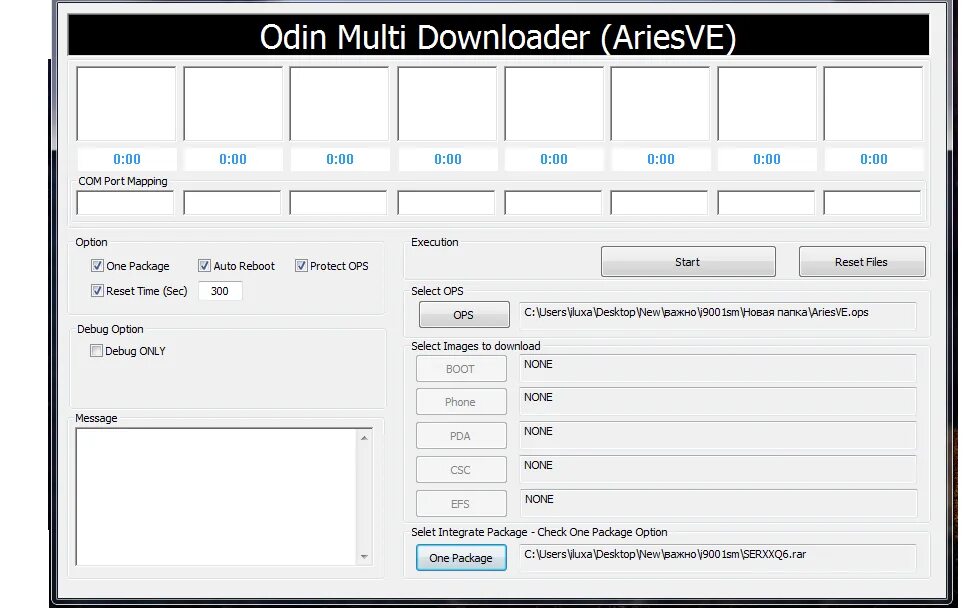Click the EFS image button
This screenshot has width=967, height=608.
[x=461, y=504]
